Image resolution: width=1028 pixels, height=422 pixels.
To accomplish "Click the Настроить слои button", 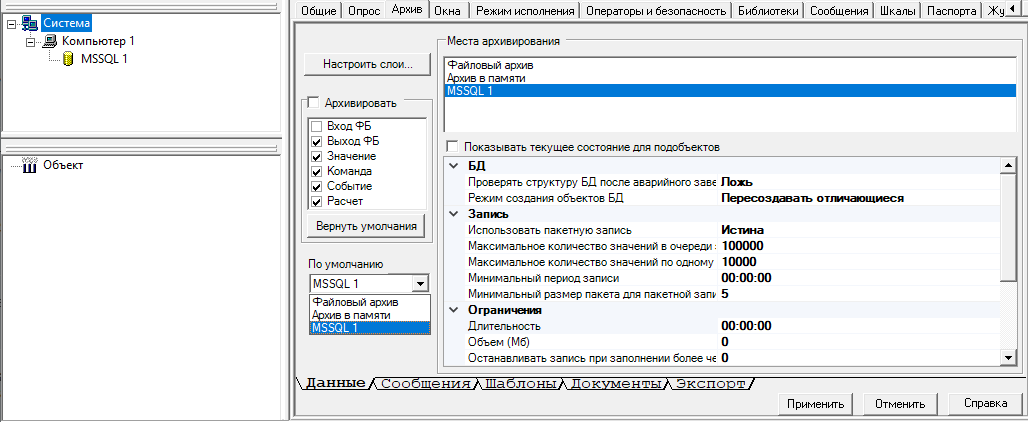I will pos(367,64).
